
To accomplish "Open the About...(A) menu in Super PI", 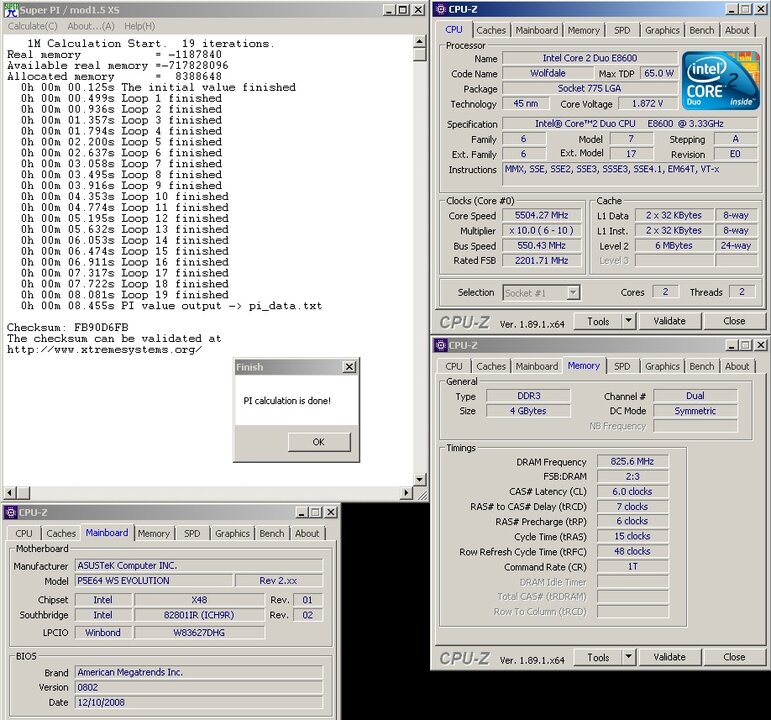I will (x=91, y=26).
